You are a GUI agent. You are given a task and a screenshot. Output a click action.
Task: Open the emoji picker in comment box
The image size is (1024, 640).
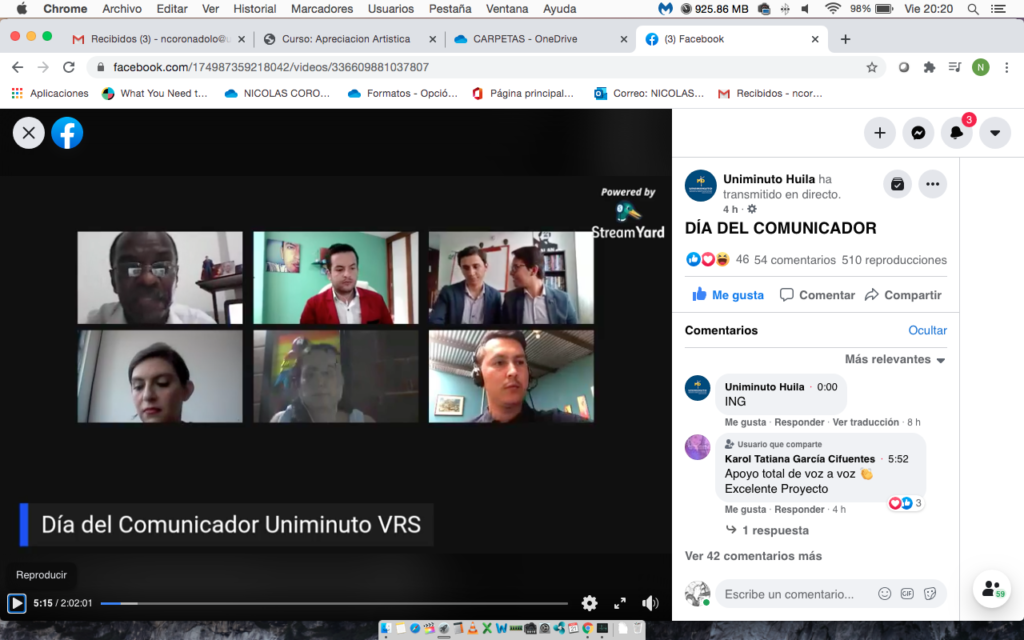point(884,594)
